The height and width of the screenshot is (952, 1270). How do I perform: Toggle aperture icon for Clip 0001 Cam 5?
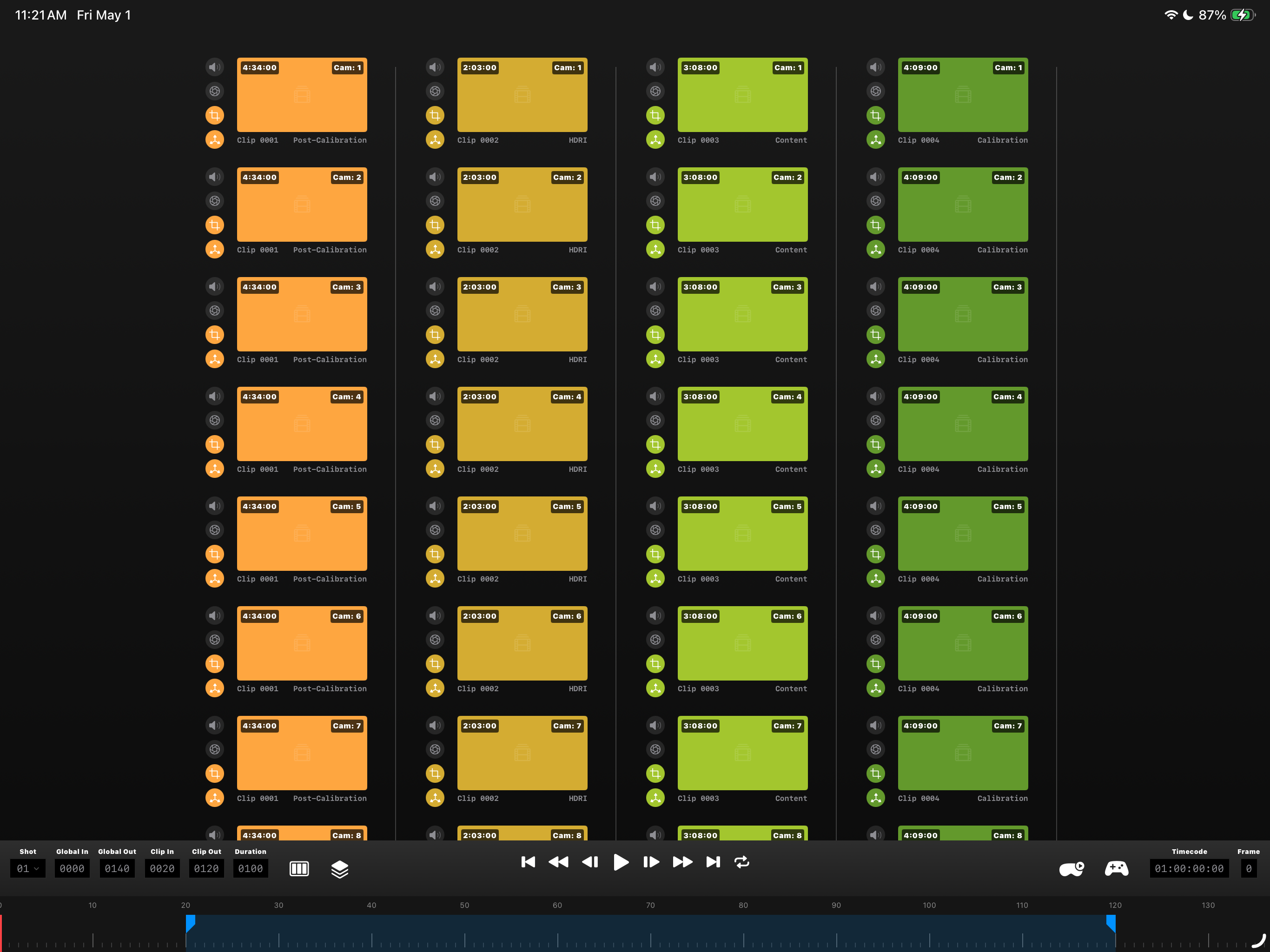(215, 530)
